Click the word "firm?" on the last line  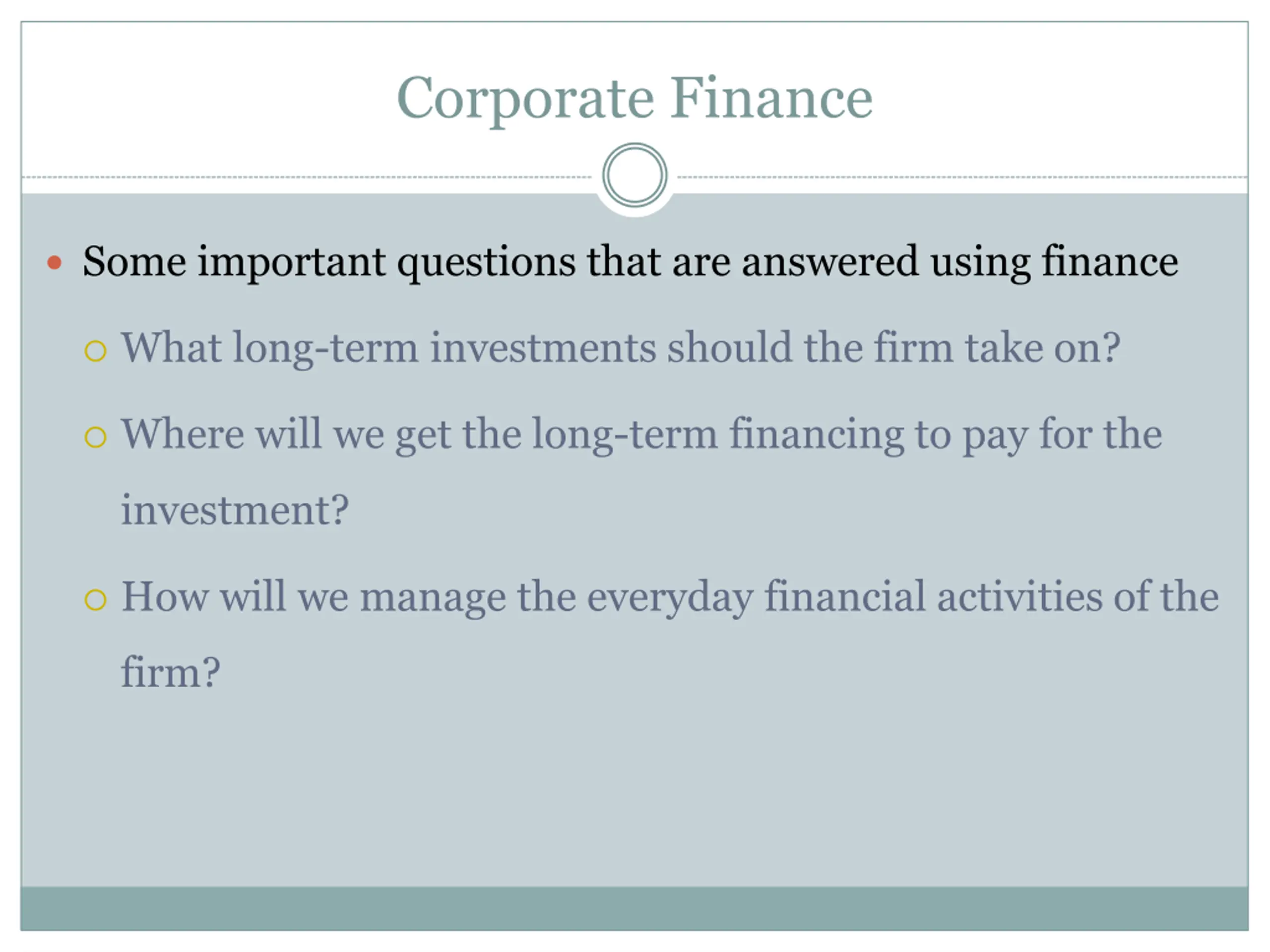pos(171,672)
